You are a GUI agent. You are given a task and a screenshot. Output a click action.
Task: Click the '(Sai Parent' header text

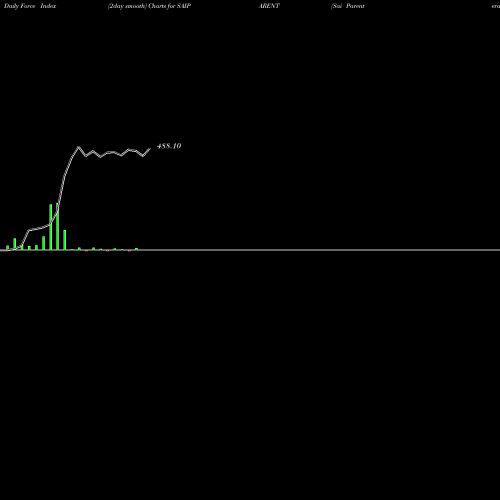coord(348,6)
